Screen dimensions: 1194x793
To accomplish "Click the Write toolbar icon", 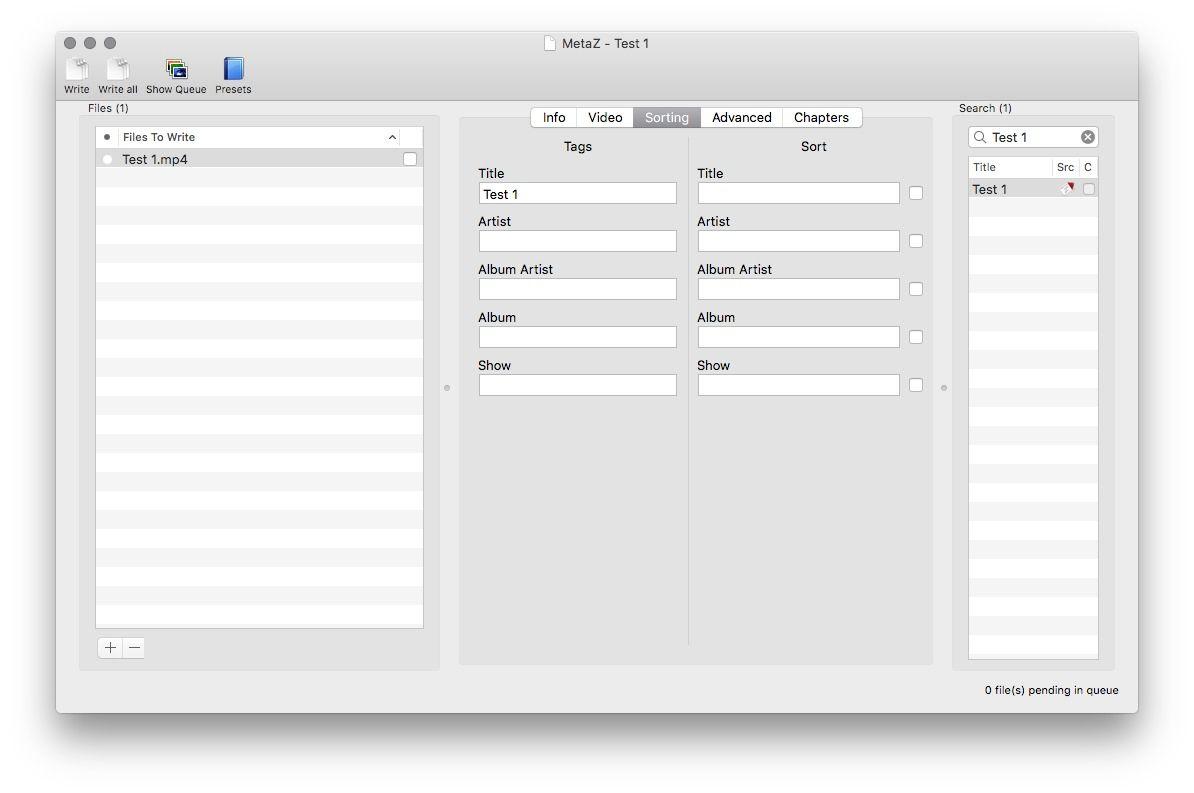I will pos(77,70).
